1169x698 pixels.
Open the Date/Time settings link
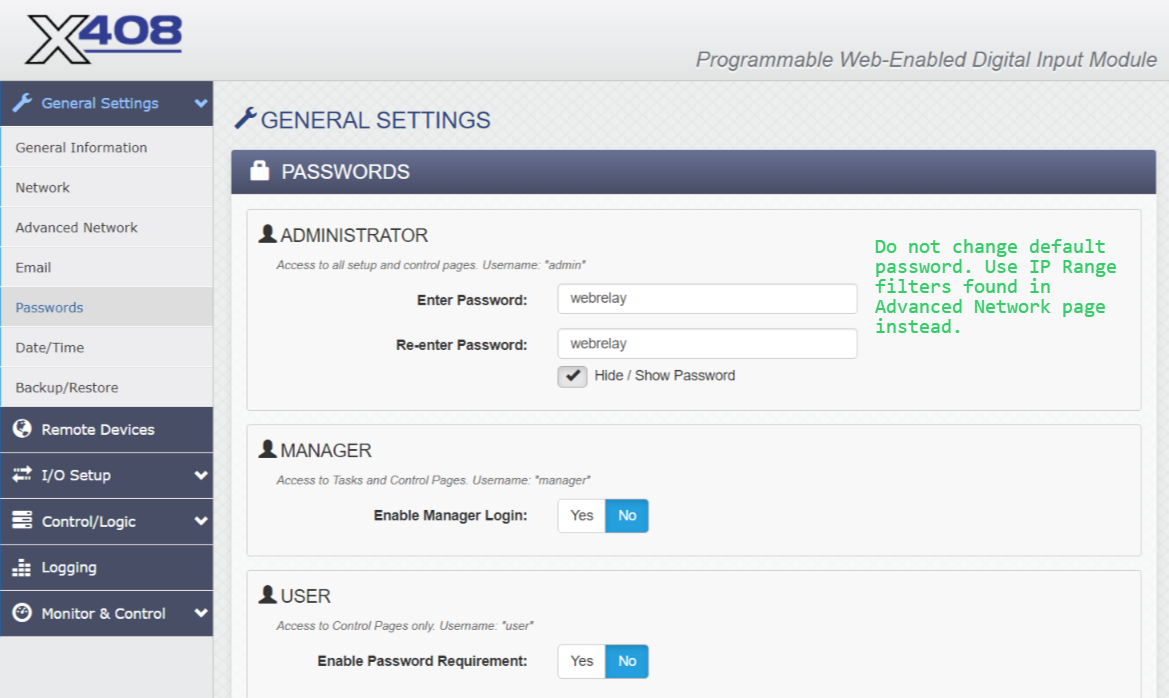pos(50,348)
